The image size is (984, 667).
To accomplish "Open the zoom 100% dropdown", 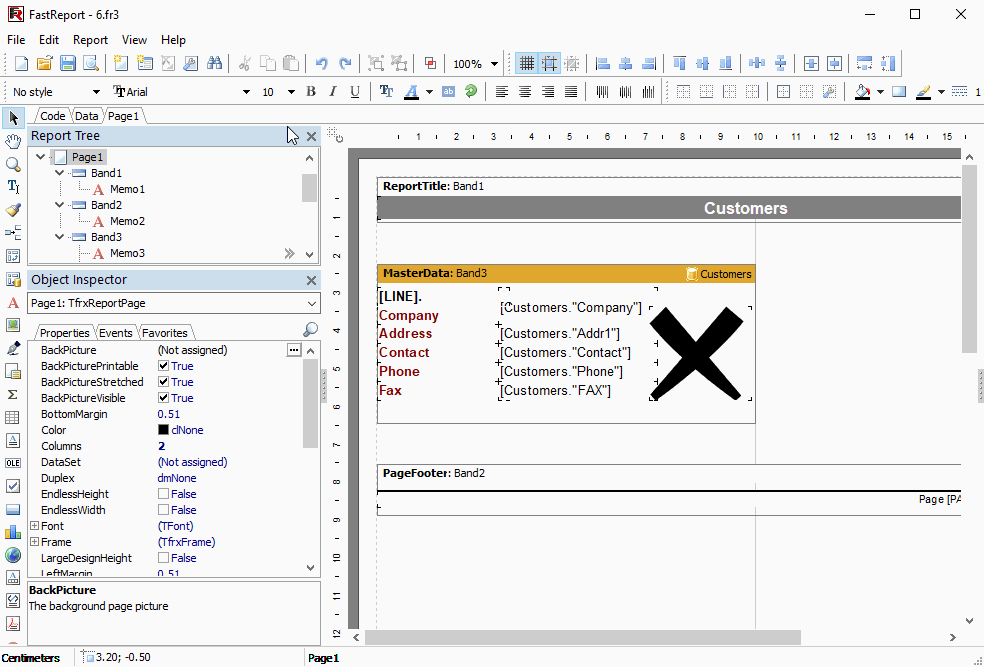I will pyautogui.click(x=495, y=64).
